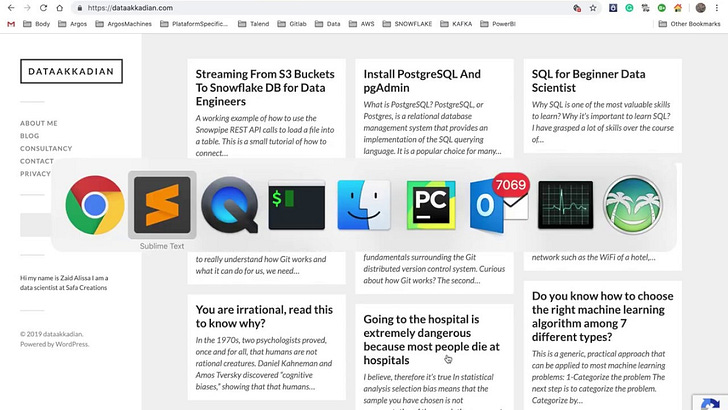Open the KAFKA bookmarks folder
The height and width of the screenshot is (410, 728).
pos(456,24)
